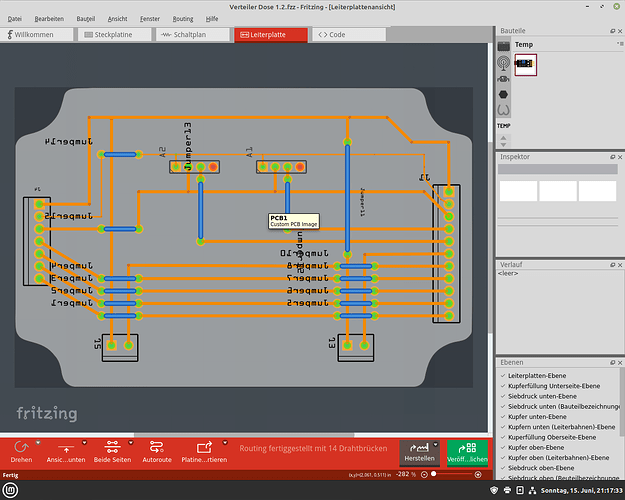Click the printer tray icon
The height and width of the screenshot is (500, 625).
pos(507,490)
